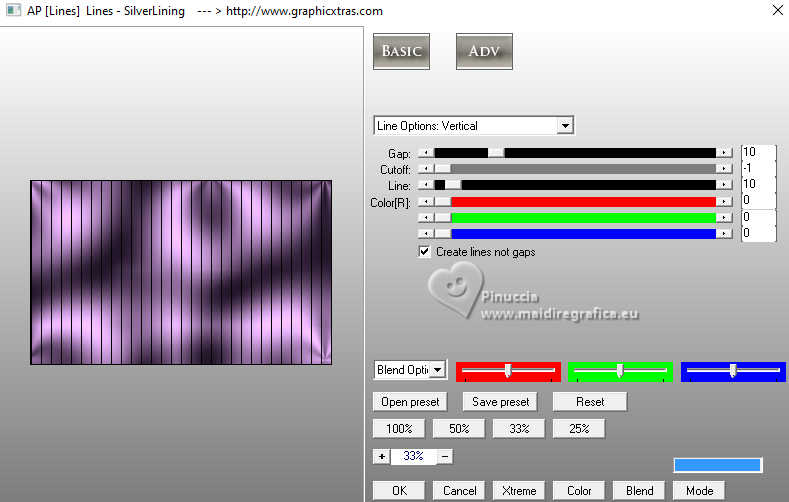Click the Open preset button
Viewport: 789px width, 502px height.
click(x=410, y=402)
